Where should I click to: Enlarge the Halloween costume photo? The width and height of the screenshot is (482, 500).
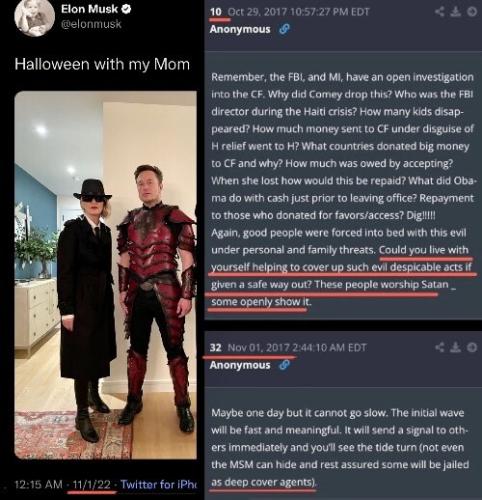click(x=106, y=275)
